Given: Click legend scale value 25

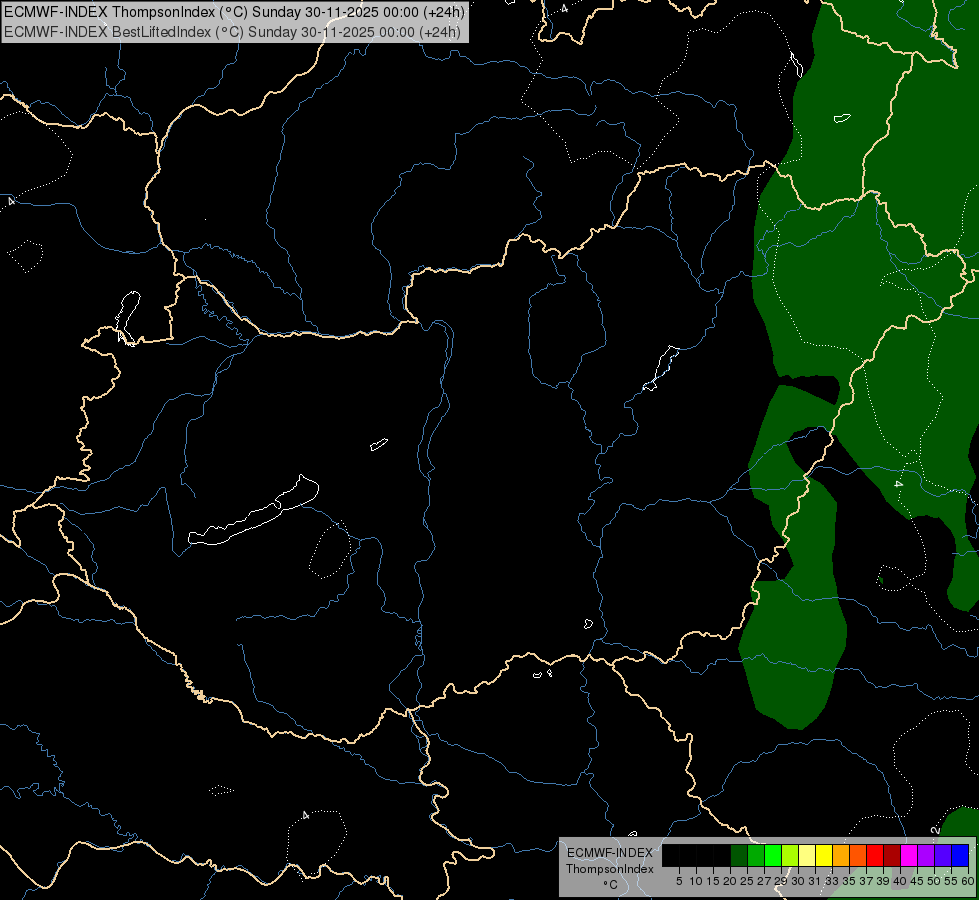Looking at the screenshot, I should [x=747, y=881].
